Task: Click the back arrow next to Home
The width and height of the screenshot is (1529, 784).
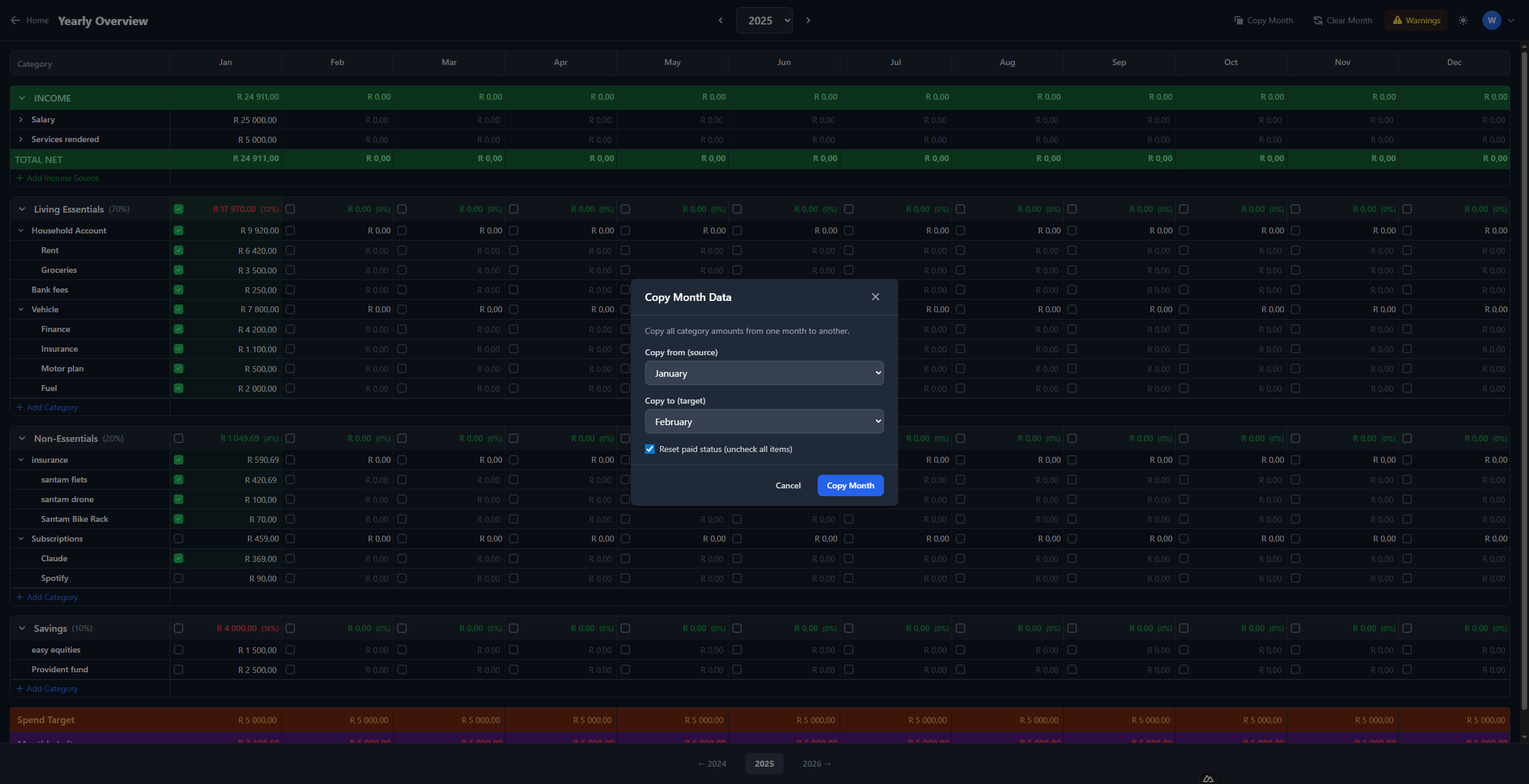Action: click(x=16, y=20)
